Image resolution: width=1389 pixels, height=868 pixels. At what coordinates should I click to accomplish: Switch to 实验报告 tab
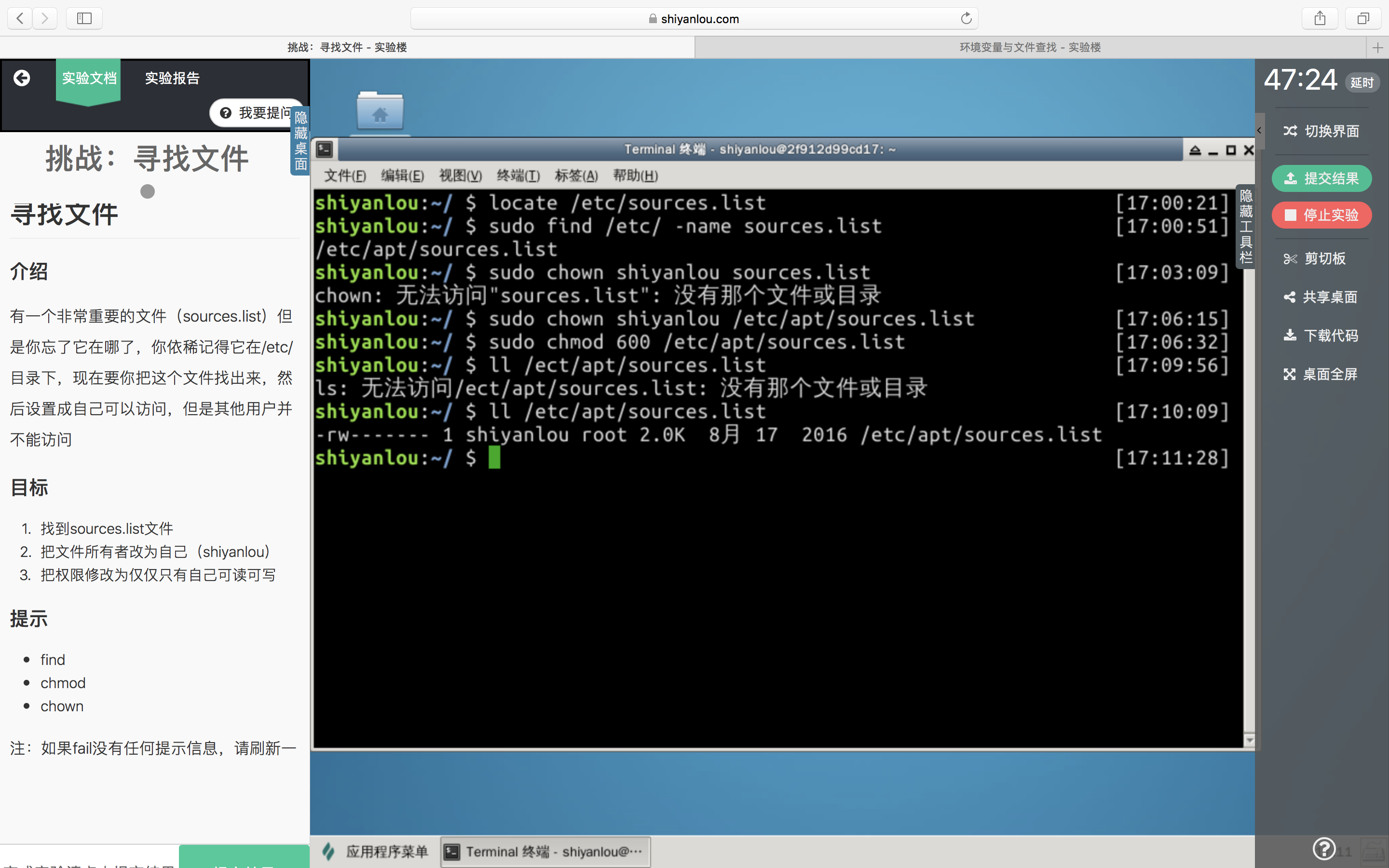click(172, 78)
